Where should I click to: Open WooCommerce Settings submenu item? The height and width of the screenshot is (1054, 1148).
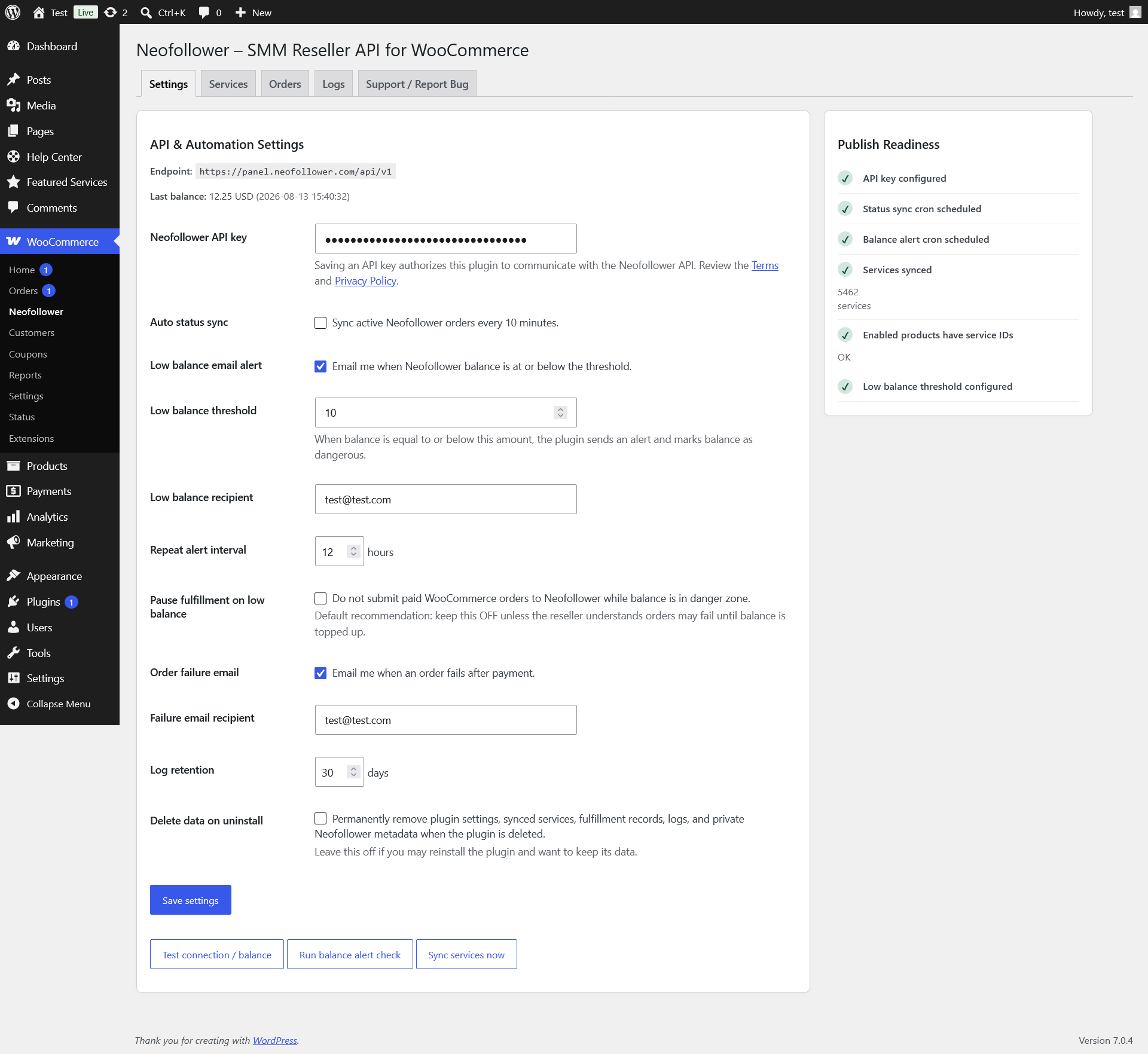point(26,396)
